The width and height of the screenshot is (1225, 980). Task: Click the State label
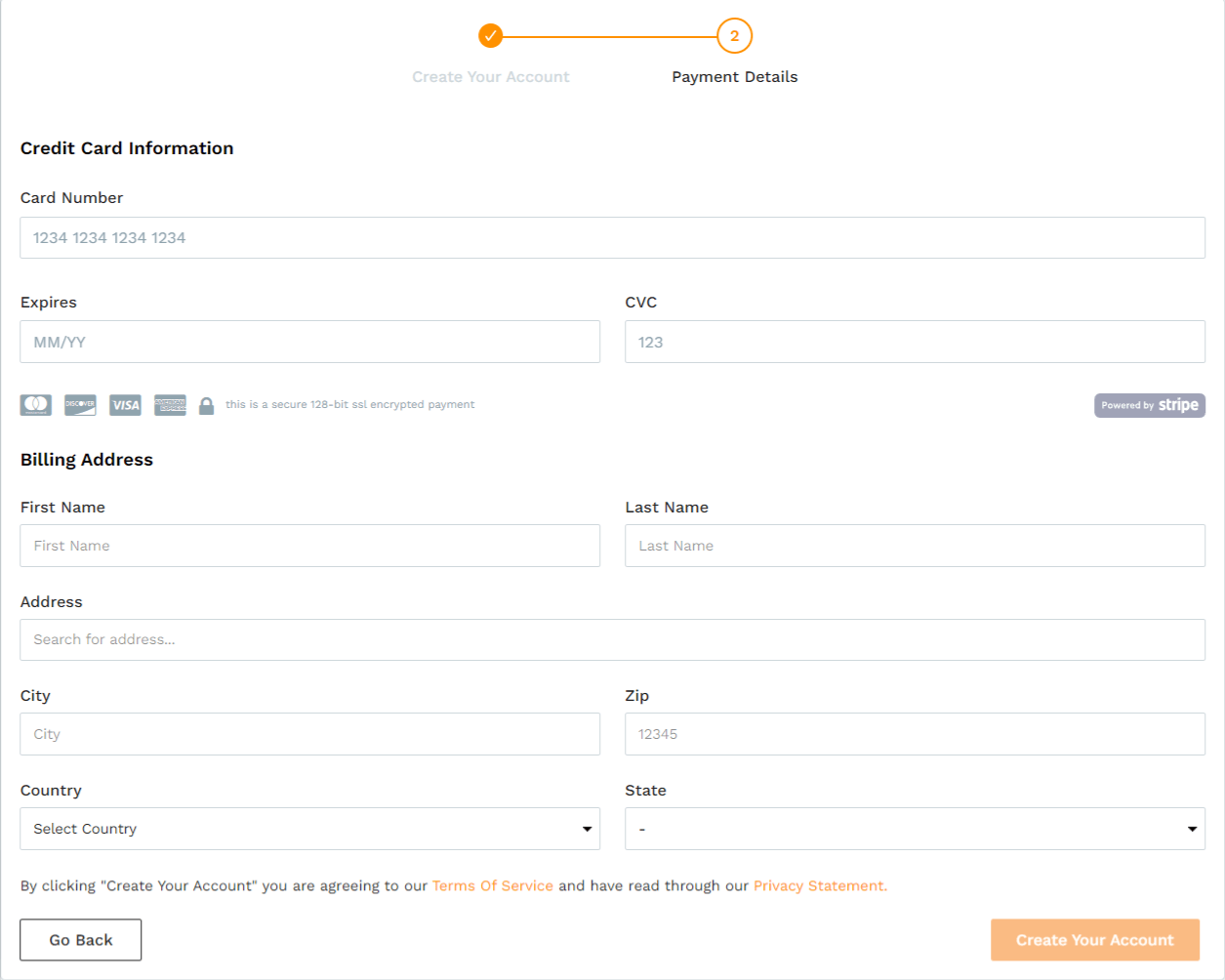[646, 791]
